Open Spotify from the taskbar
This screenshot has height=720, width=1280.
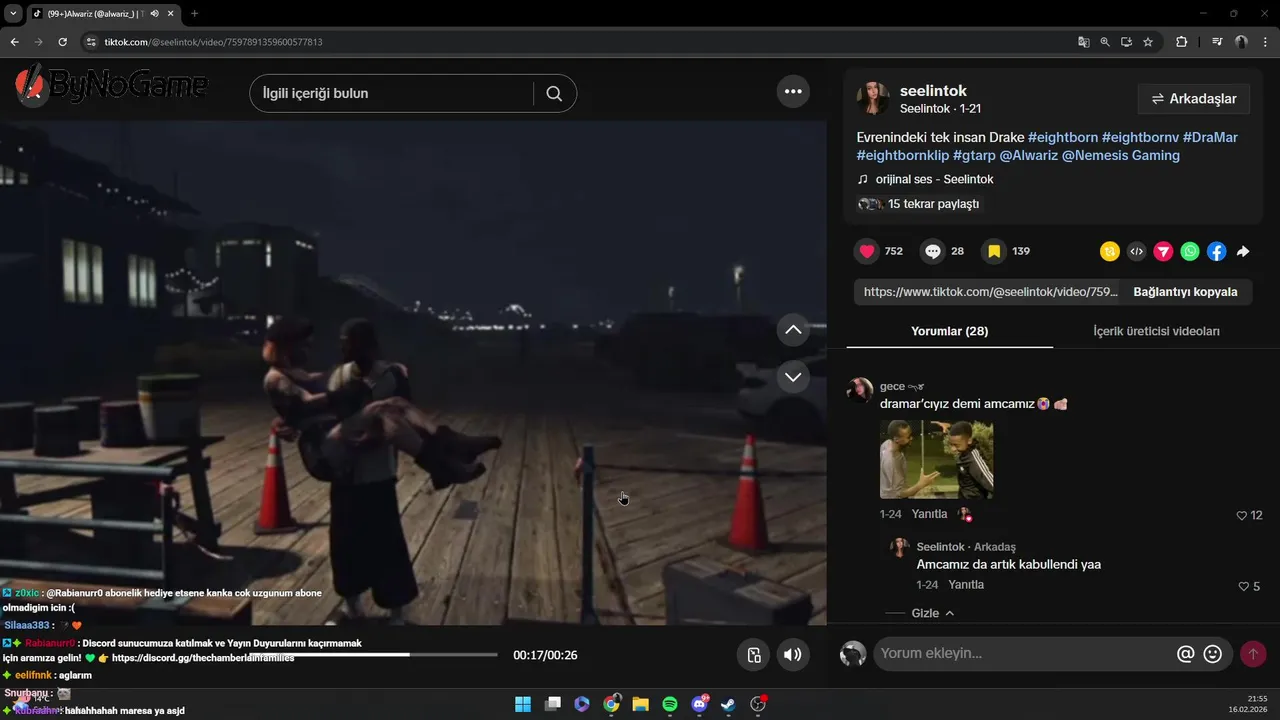click(670, 704)
